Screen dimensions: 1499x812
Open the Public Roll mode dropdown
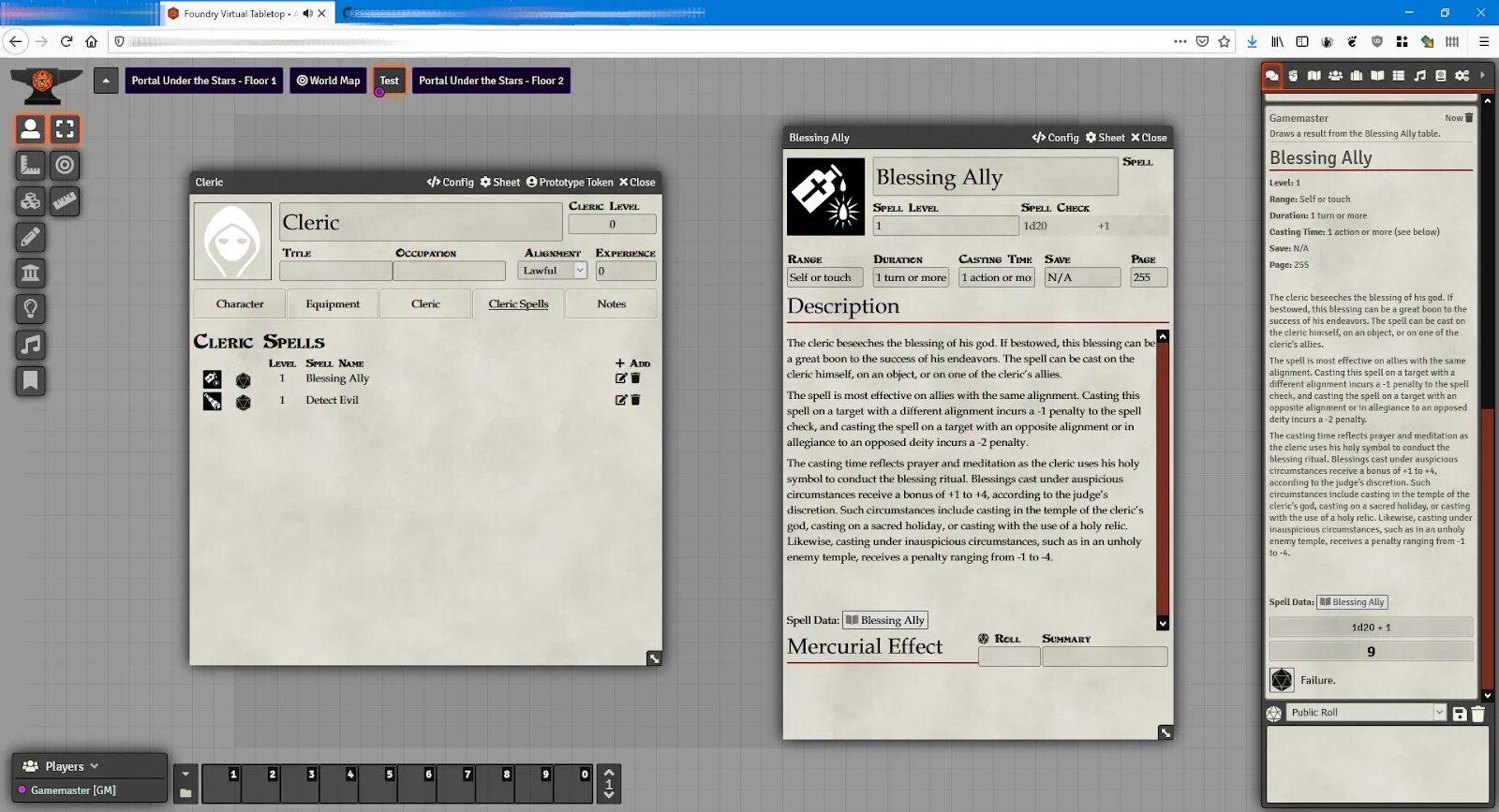coord(1366,713)
